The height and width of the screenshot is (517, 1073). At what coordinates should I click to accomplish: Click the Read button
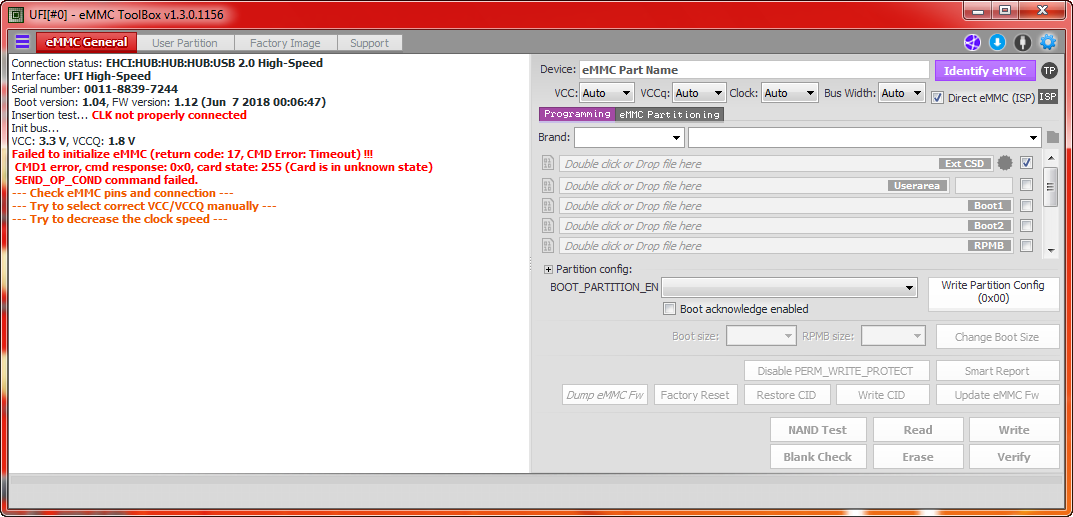918,429
